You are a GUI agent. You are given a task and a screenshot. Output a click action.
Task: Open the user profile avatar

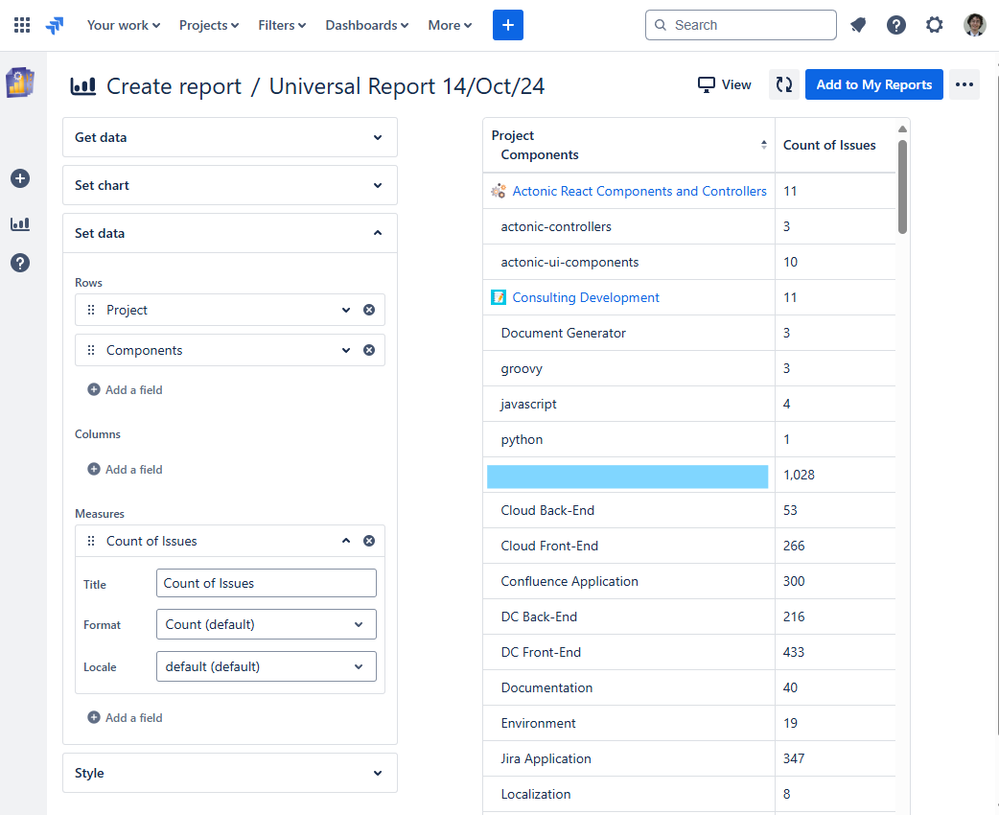(974, 25)
